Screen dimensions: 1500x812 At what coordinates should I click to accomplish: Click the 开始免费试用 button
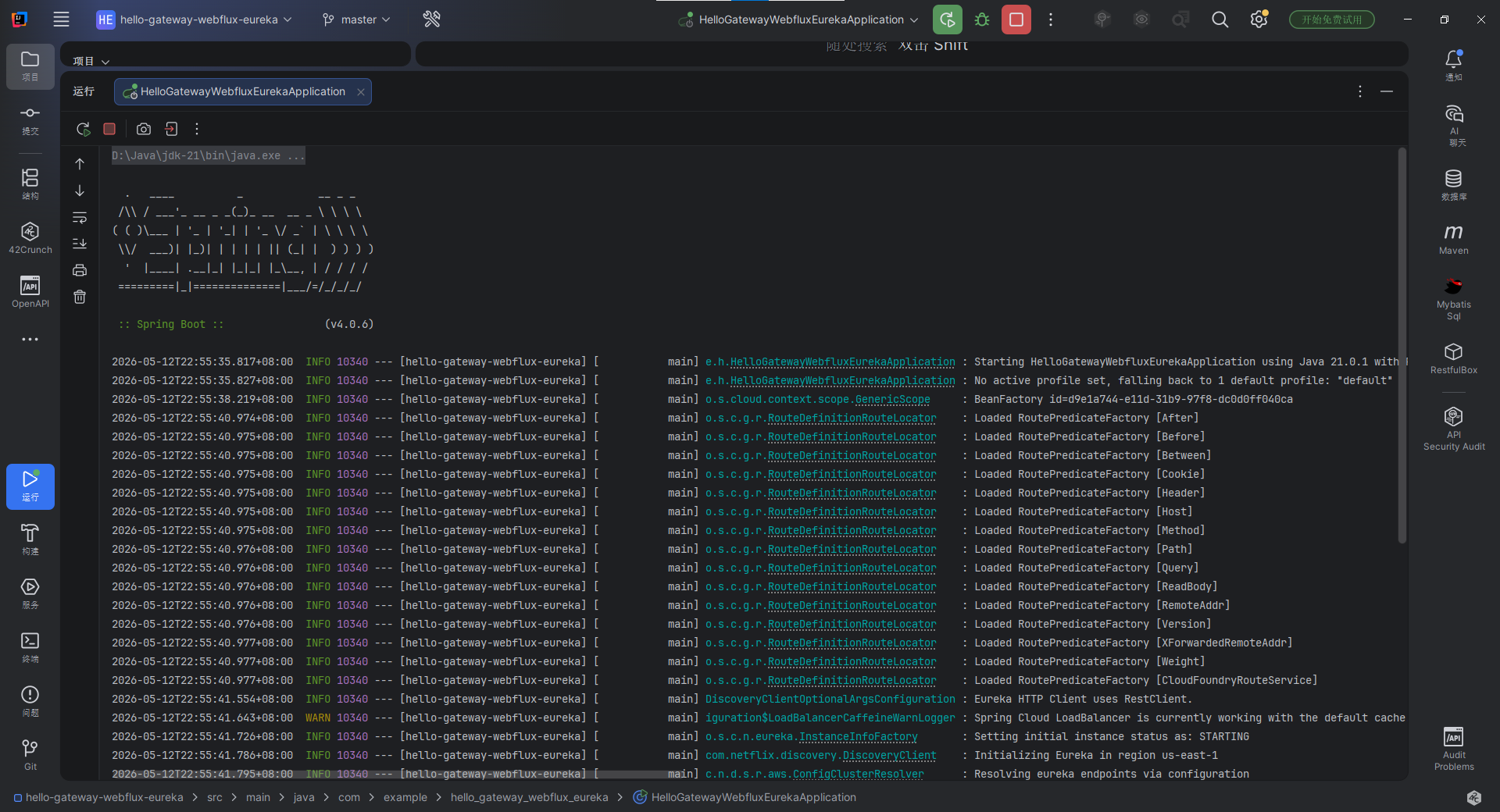pyautogui.click(x=1332, y=20)
